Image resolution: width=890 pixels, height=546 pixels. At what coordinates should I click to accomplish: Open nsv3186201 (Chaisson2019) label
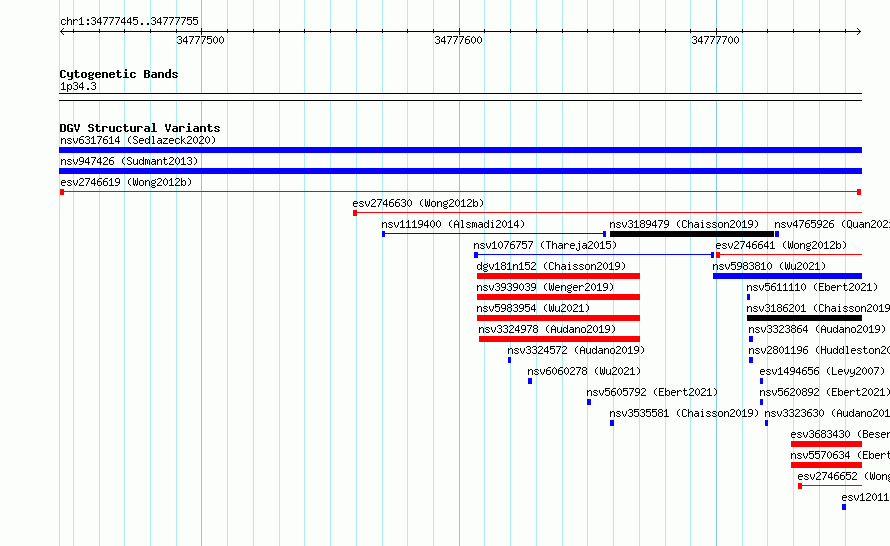click(818, 308)
